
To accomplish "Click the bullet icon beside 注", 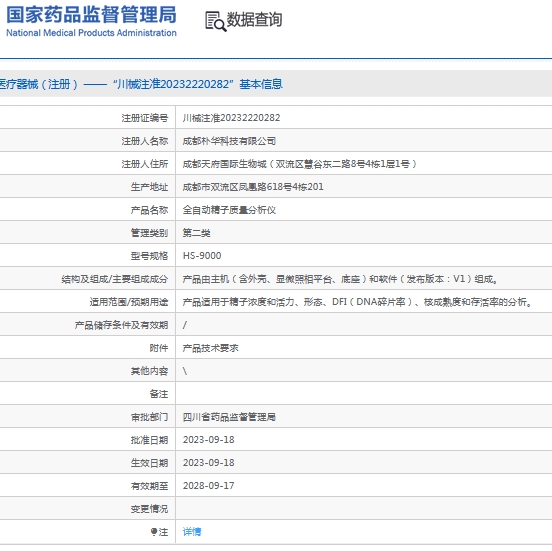I will click(x=154, y=532).
